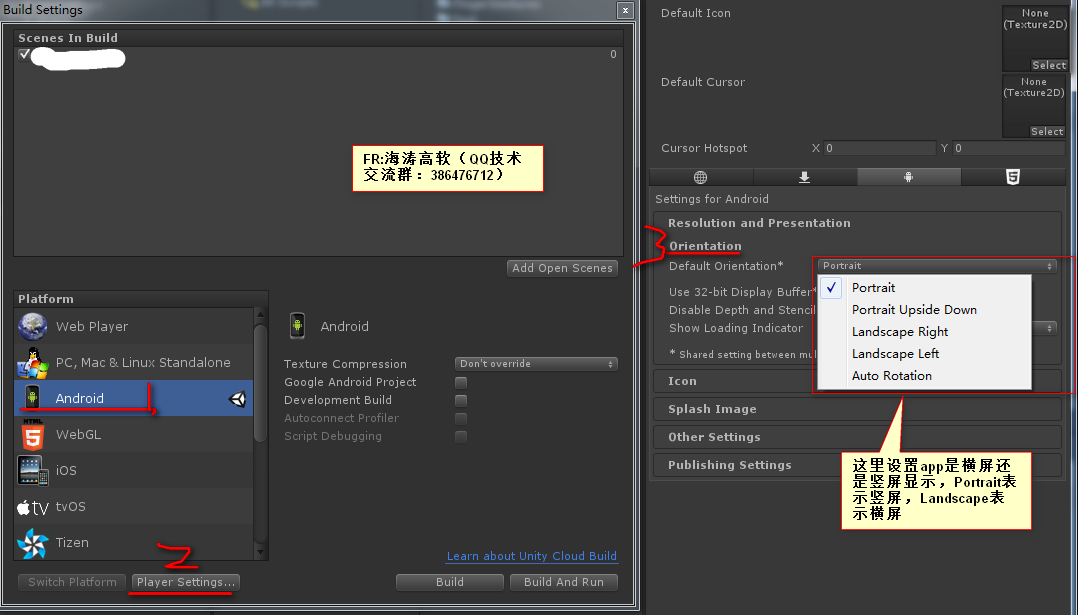This screenshot has height=615, width=1078.
Task: Click Select under Default Icon texture
Action: click(1048, 65)
